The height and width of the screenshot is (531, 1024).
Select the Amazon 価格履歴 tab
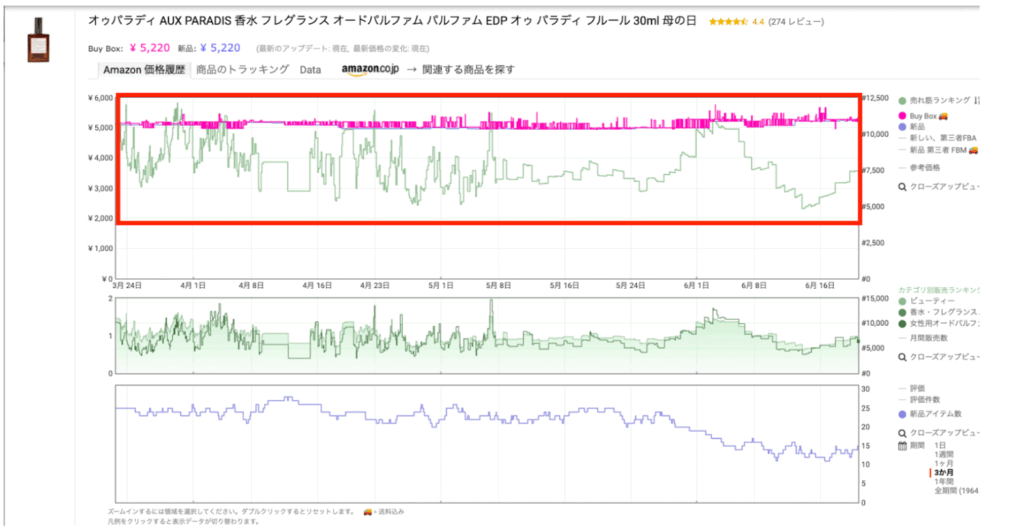(x=145, y=70)
